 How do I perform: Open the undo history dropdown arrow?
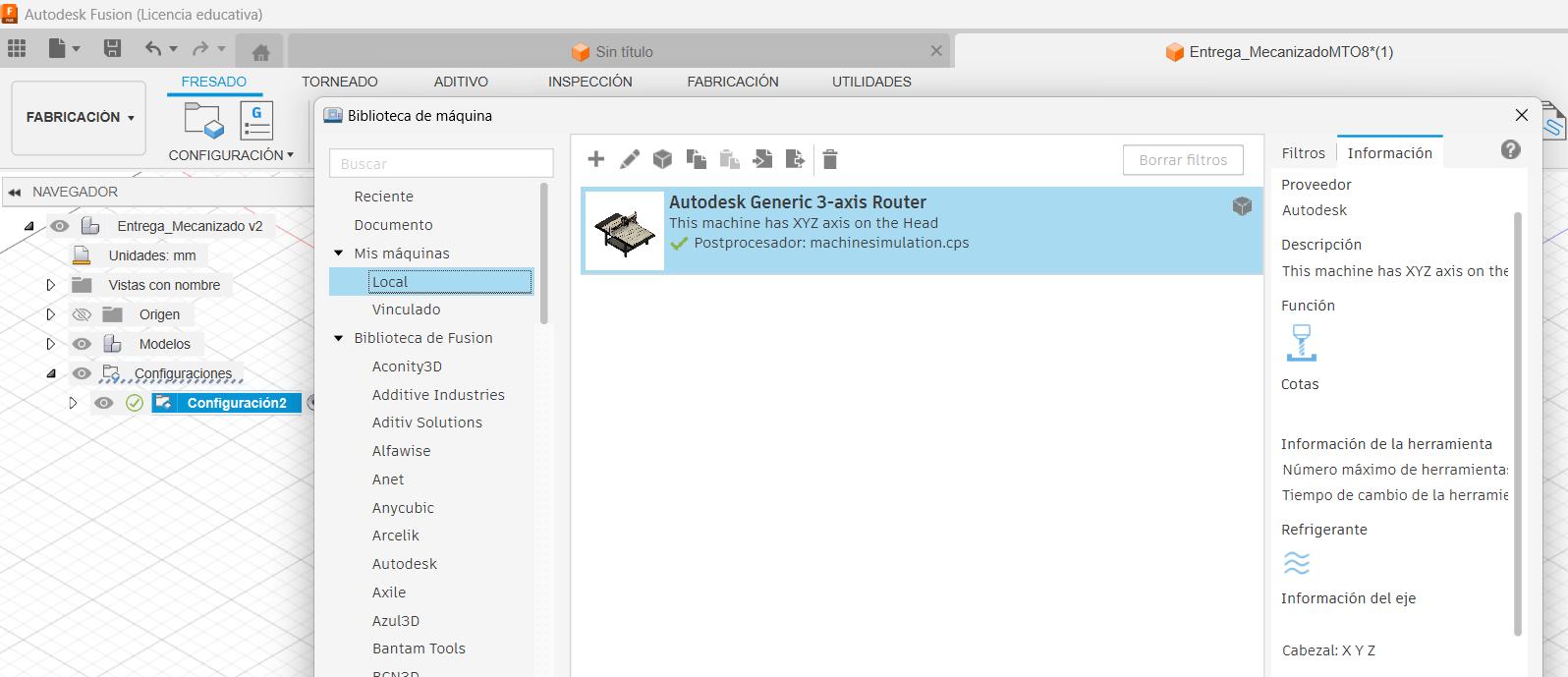point(174,49)
